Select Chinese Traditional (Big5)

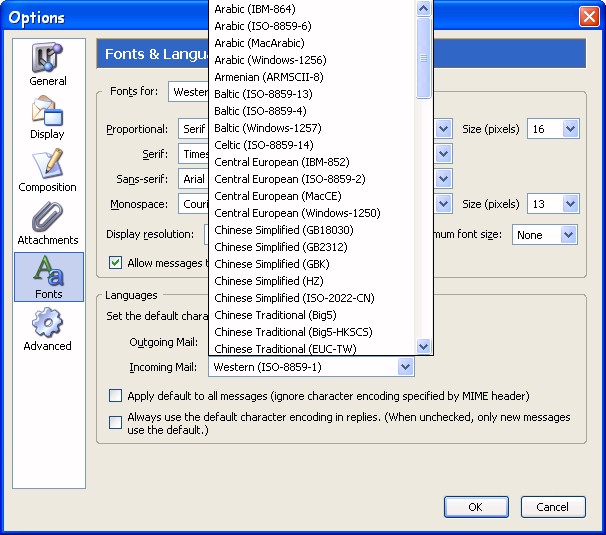click(312, 315)
